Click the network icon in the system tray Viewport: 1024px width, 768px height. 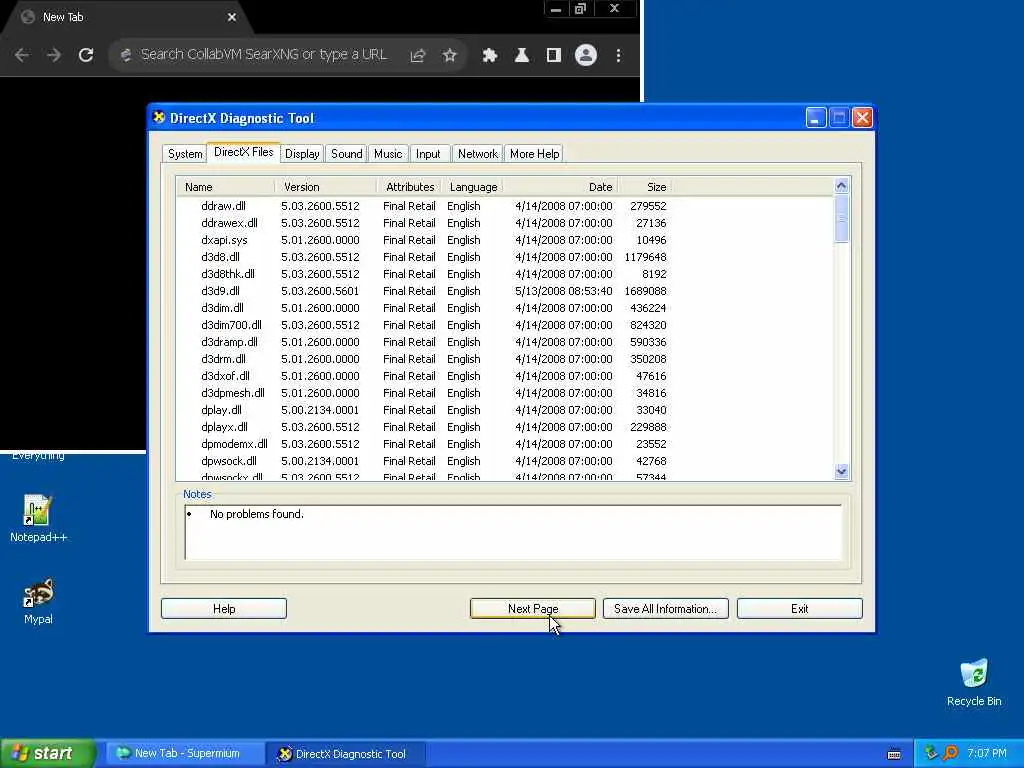click(931, 753)
